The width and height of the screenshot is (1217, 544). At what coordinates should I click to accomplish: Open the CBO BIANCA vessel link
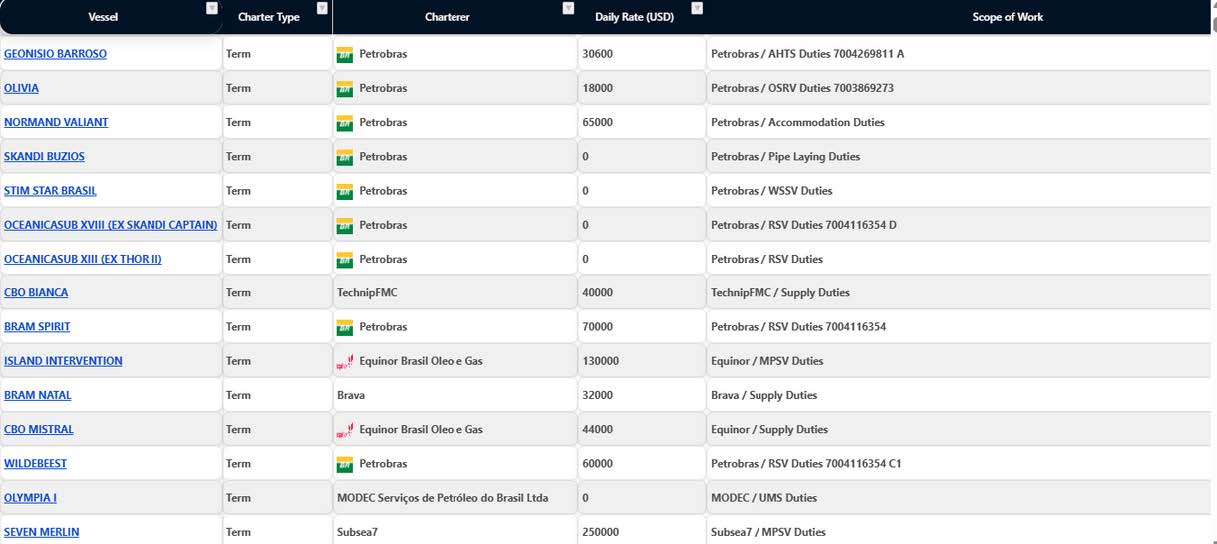[x=36, y=293]
